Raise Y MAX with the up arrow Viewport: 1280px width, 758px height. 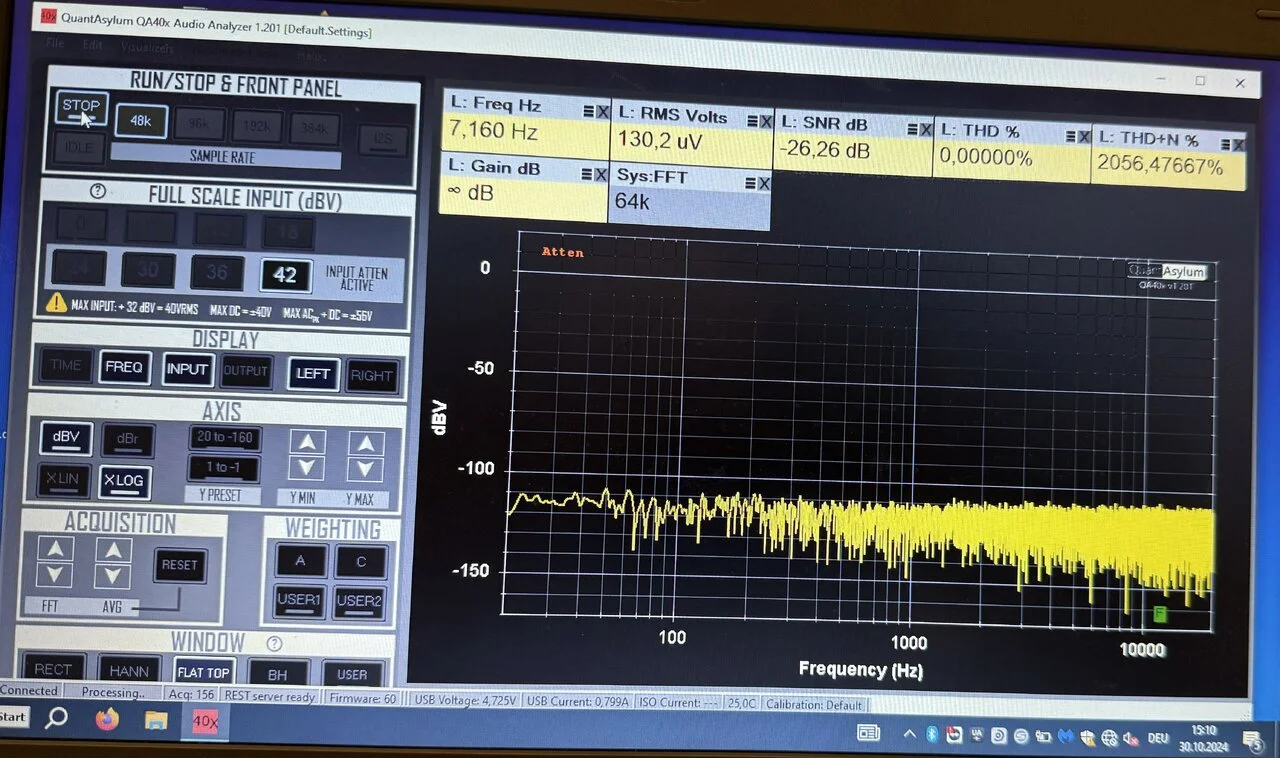tap(365, 444)
